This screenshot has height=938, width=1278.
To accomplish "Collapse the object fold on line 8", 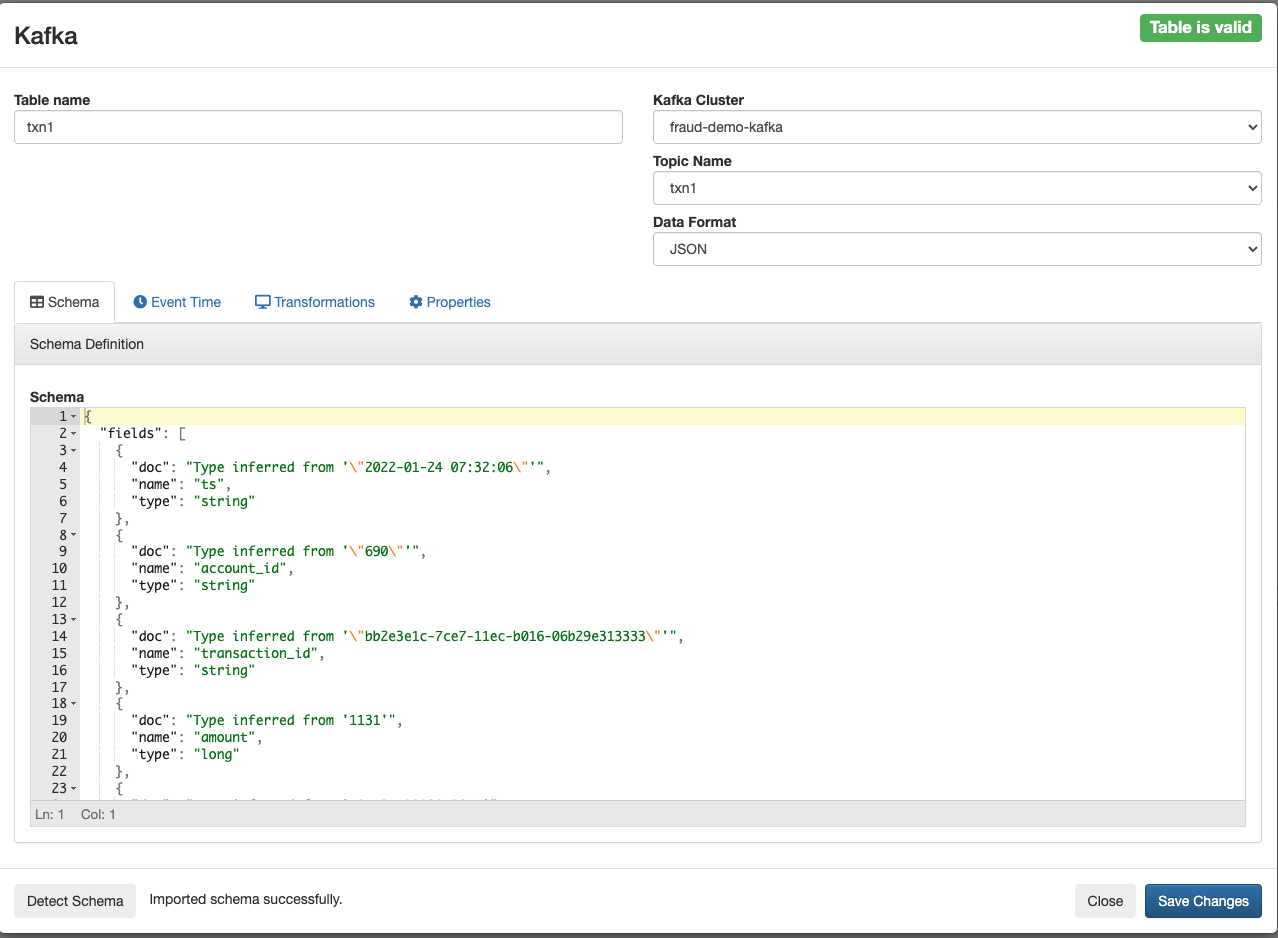I will [x=74, y=535].
